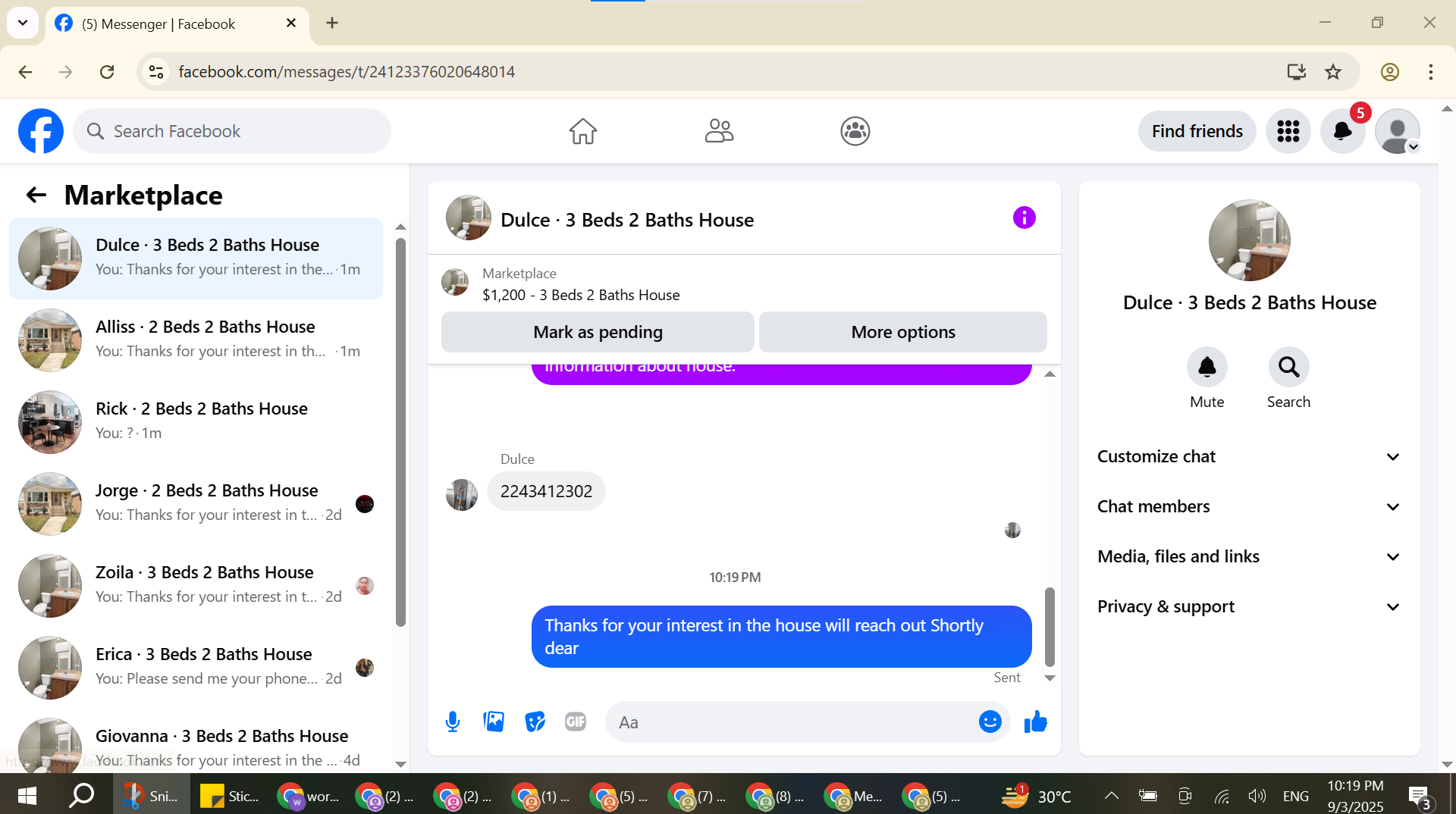1456x814 pixels.
Task: Open conversation information purple icon
Action: pyautogui.click(x=1024, y=218)
